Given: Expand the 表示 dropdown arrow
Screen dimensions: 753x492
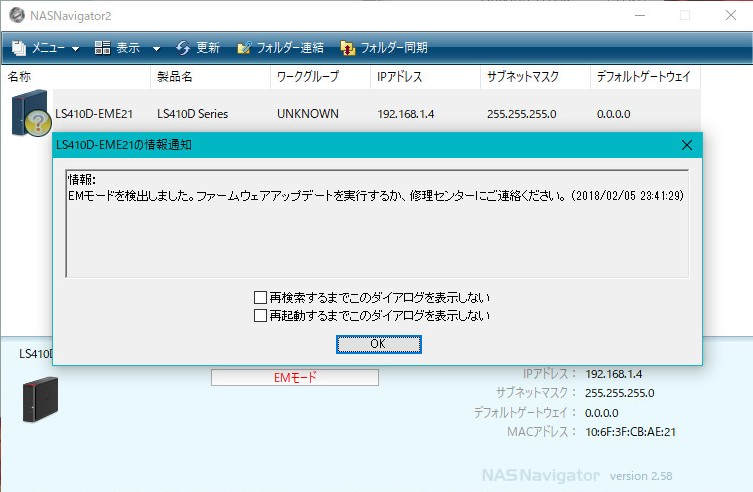Looking at the screenshot, I should click(x=156, y=48).
